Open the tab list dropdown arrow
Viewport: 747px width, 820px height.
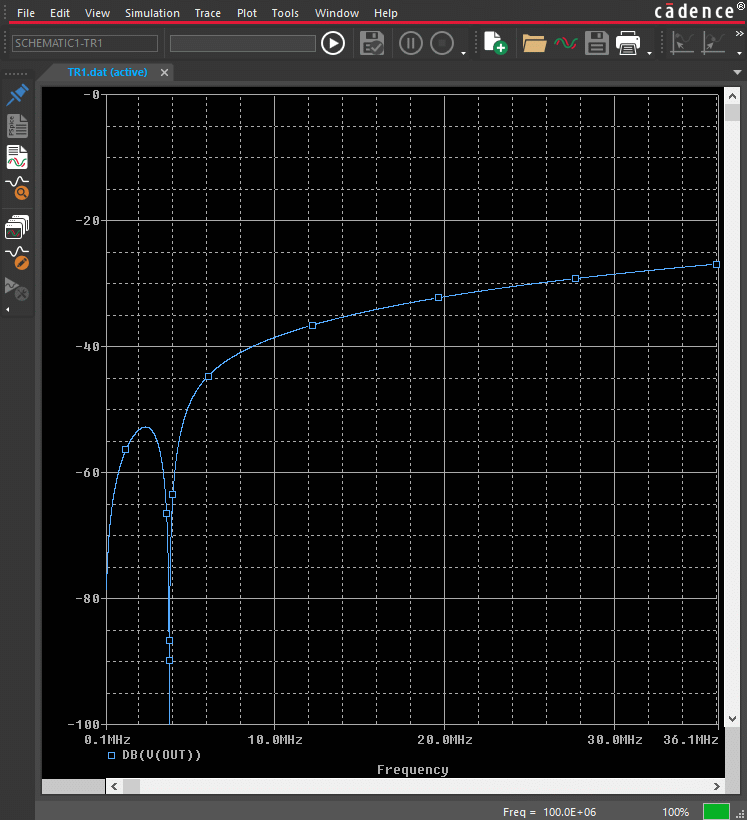click(737, 72)
